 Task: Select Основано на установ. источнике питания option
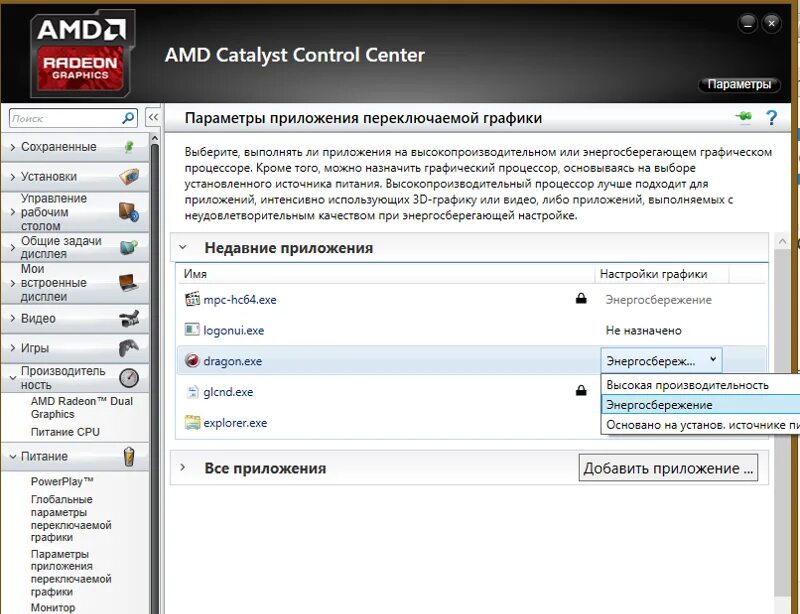pyautogui.click(x=701, y=425)
